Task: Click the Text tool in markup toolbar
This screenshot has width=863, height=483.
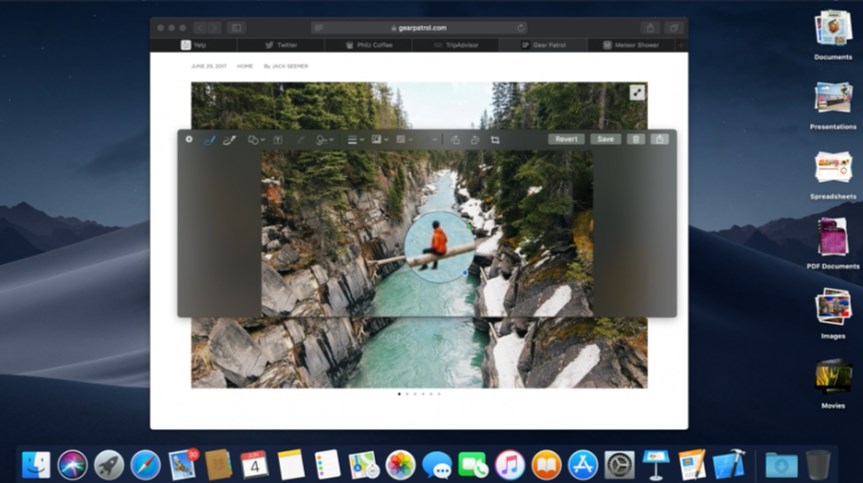Action: point(278,140)
